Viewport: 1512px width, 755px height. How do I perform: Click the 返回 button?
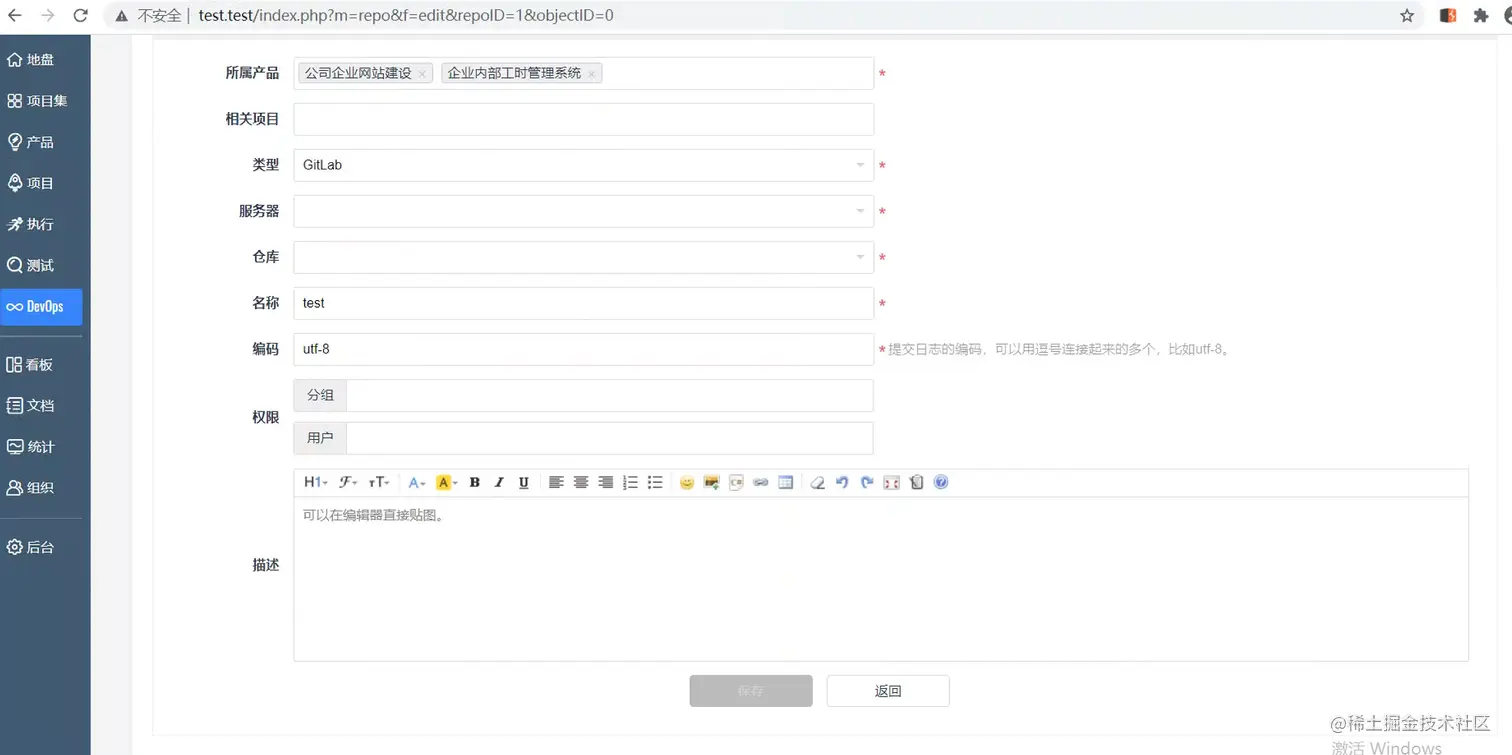888,691
